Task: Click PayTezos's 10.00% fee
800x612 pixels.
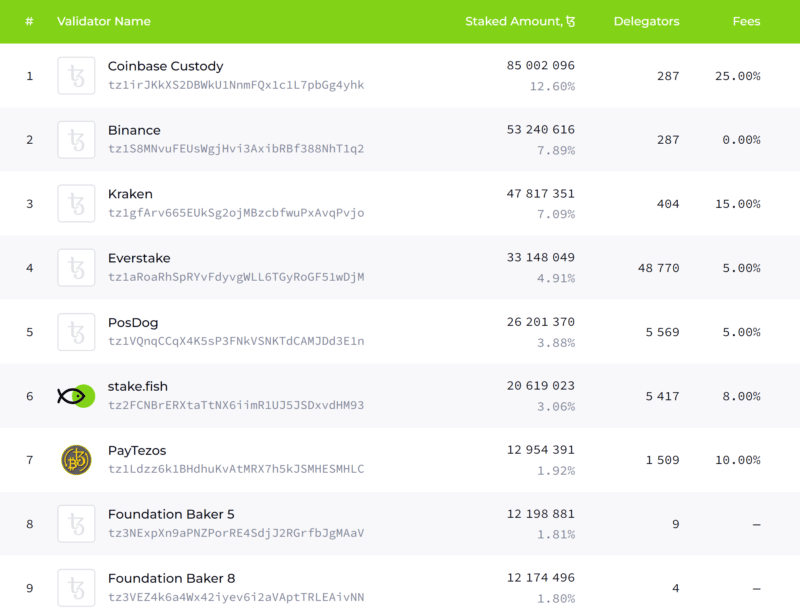Action: 738,461
